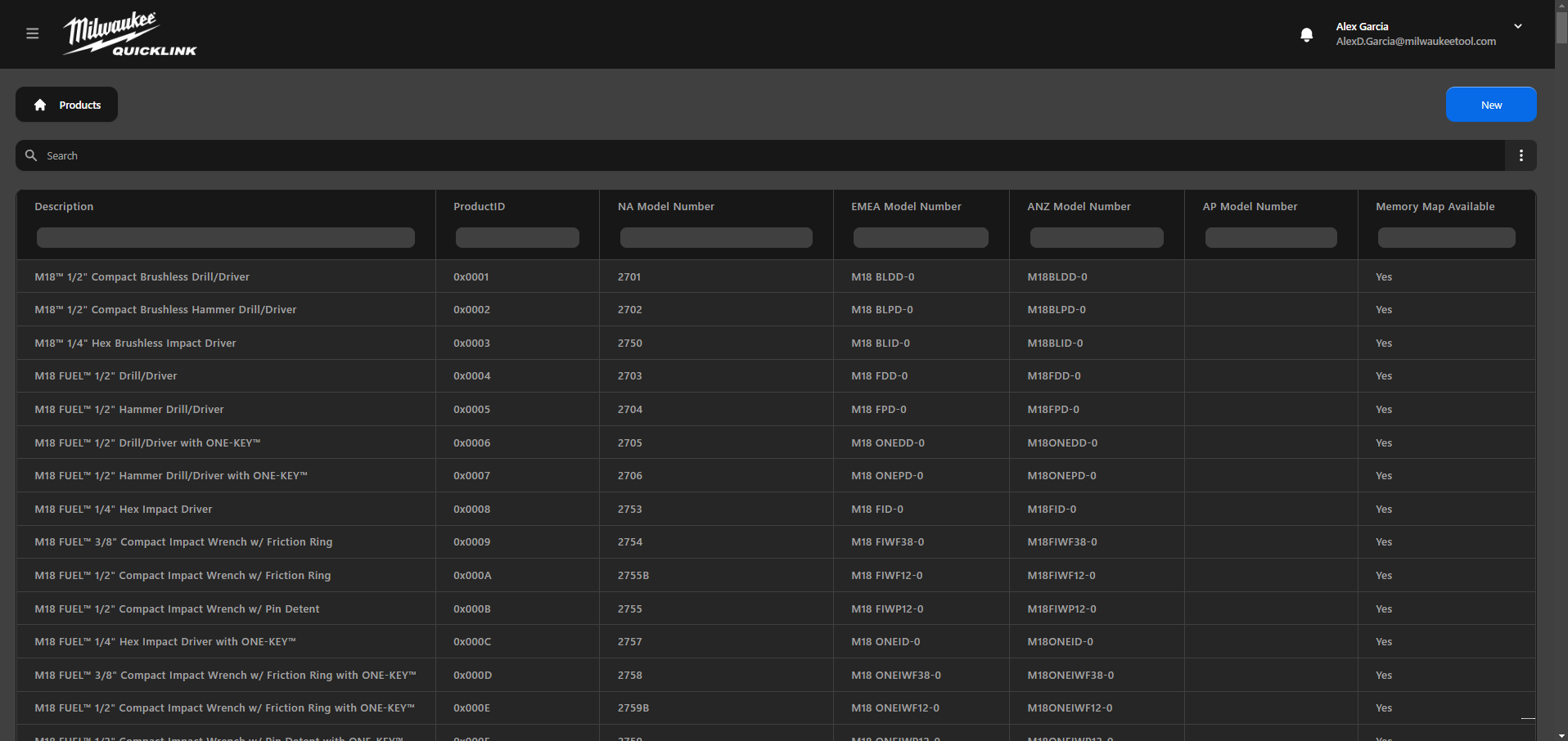The height and width of the screenshot is (741, 1568).
Task: Select M18 FUEL 1/2" Drill/Driver with ONE-KEY row
Action: point(776,442)
